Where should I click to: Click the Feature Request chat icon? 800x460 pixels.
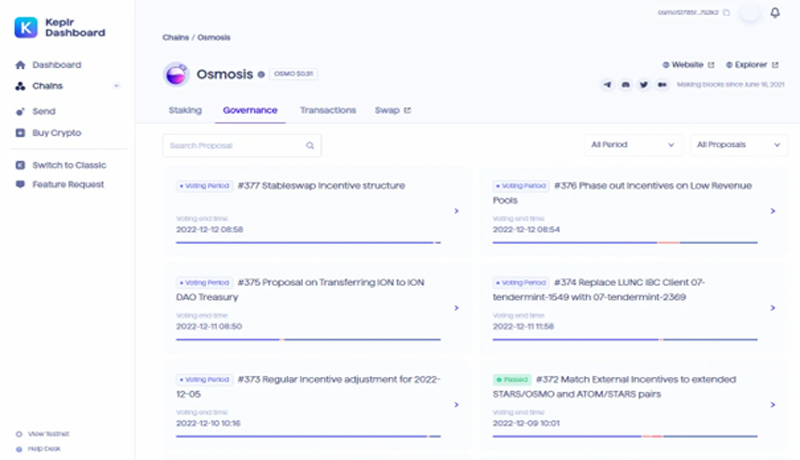coord(20,184)
